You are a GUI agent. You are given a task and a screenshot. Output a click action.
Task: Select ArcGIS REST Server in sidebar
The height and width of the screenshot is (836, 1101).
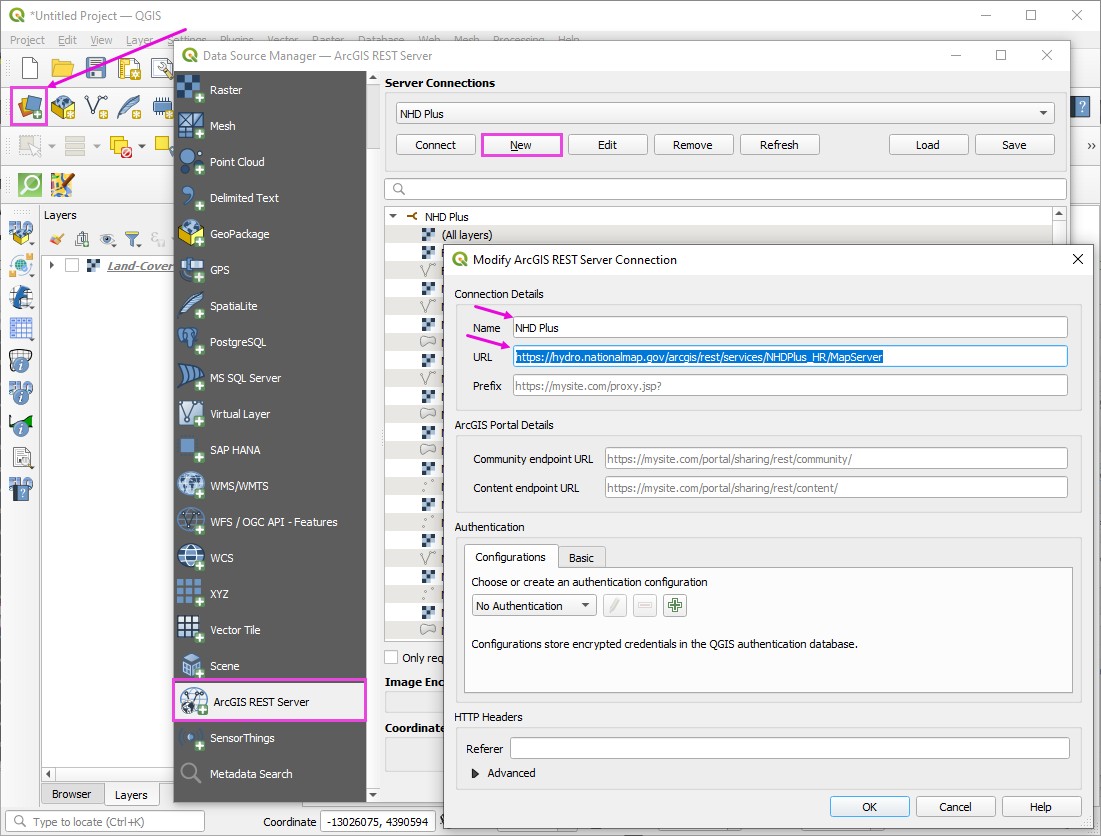269,702
